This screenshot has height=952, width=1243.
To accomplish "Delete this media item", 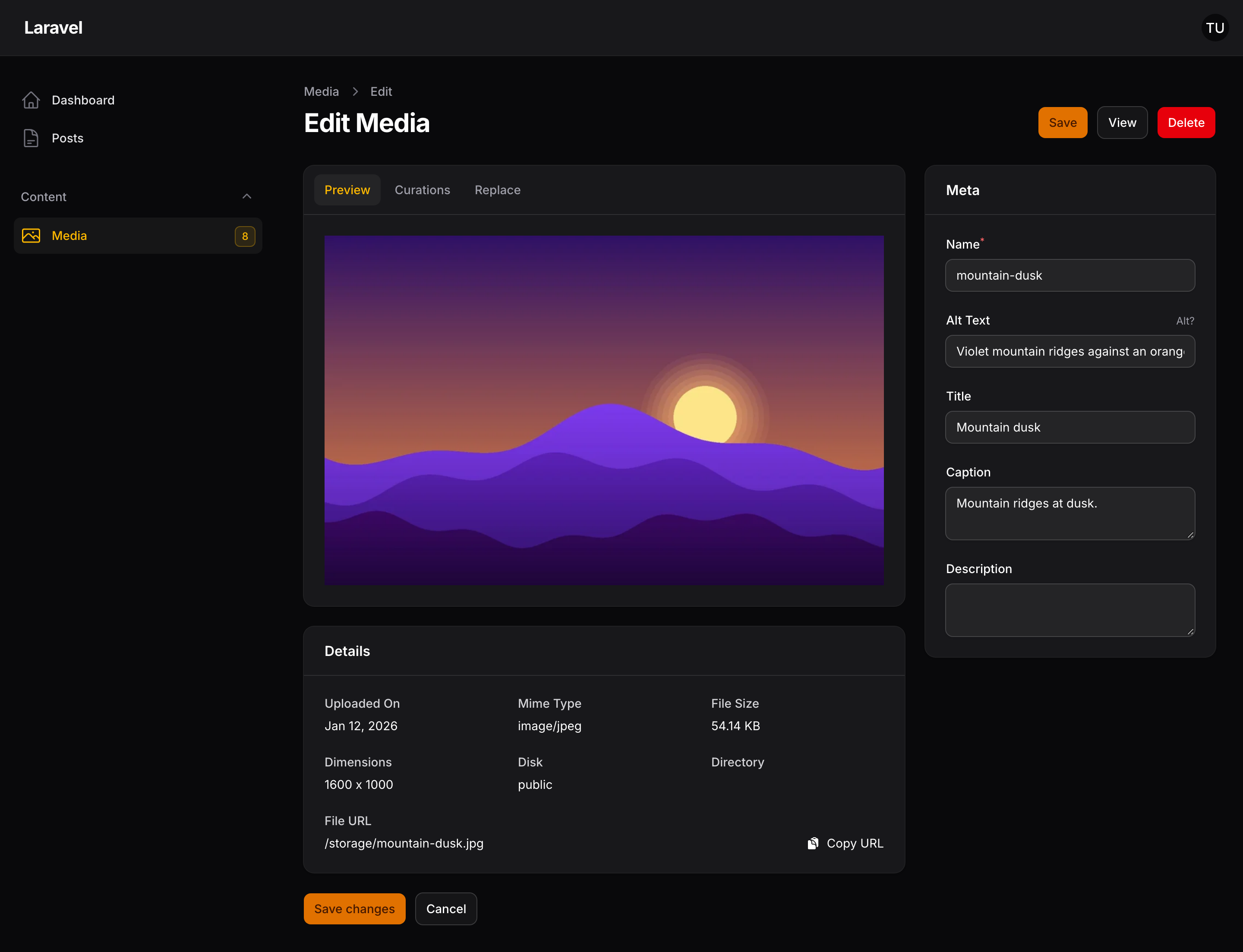I will pos(1186,123).
